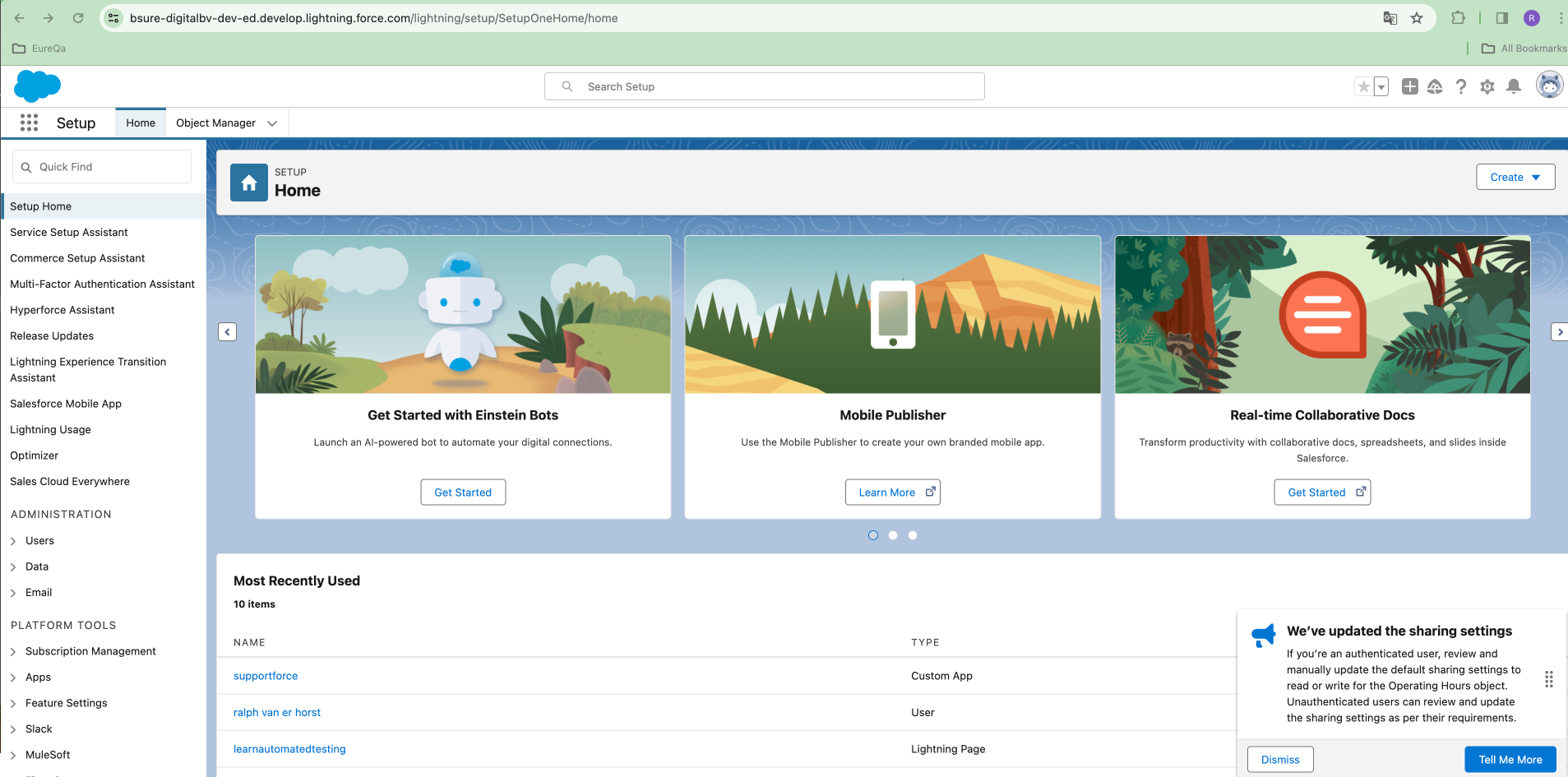The height and width of the screenshot is (777, 1568).
Task: Expand the Email tree node
Action: [x=13, y=593]
